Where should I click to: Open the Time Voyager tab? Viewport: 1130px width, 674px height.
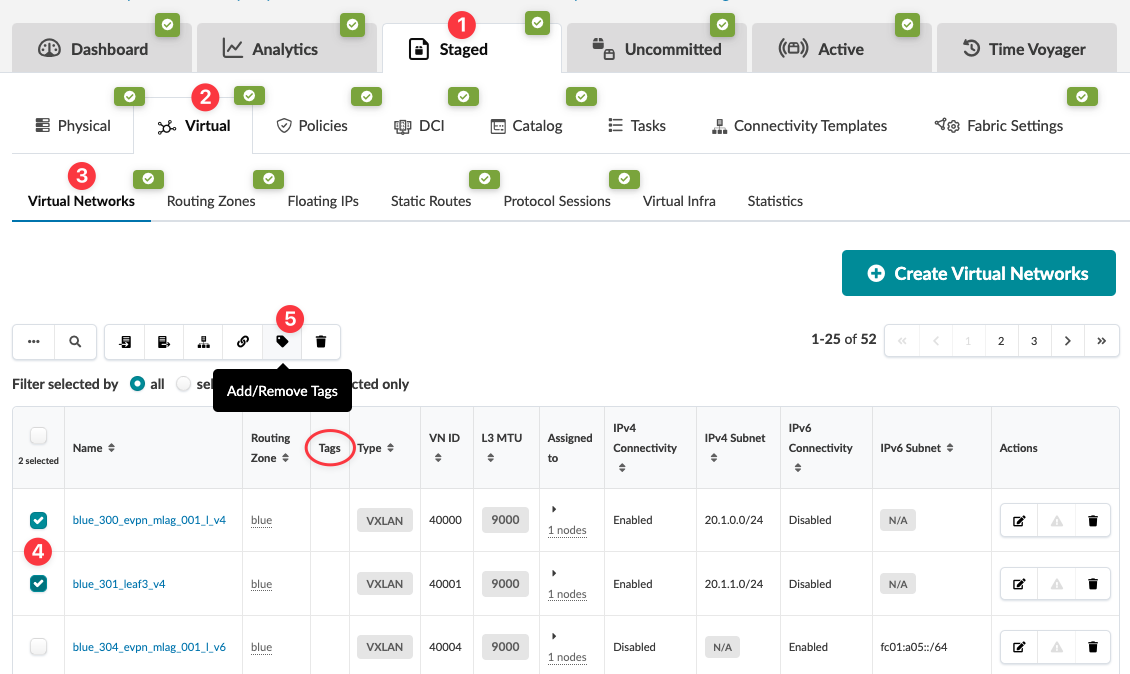pyautogui.click(x=1026, y=48)
